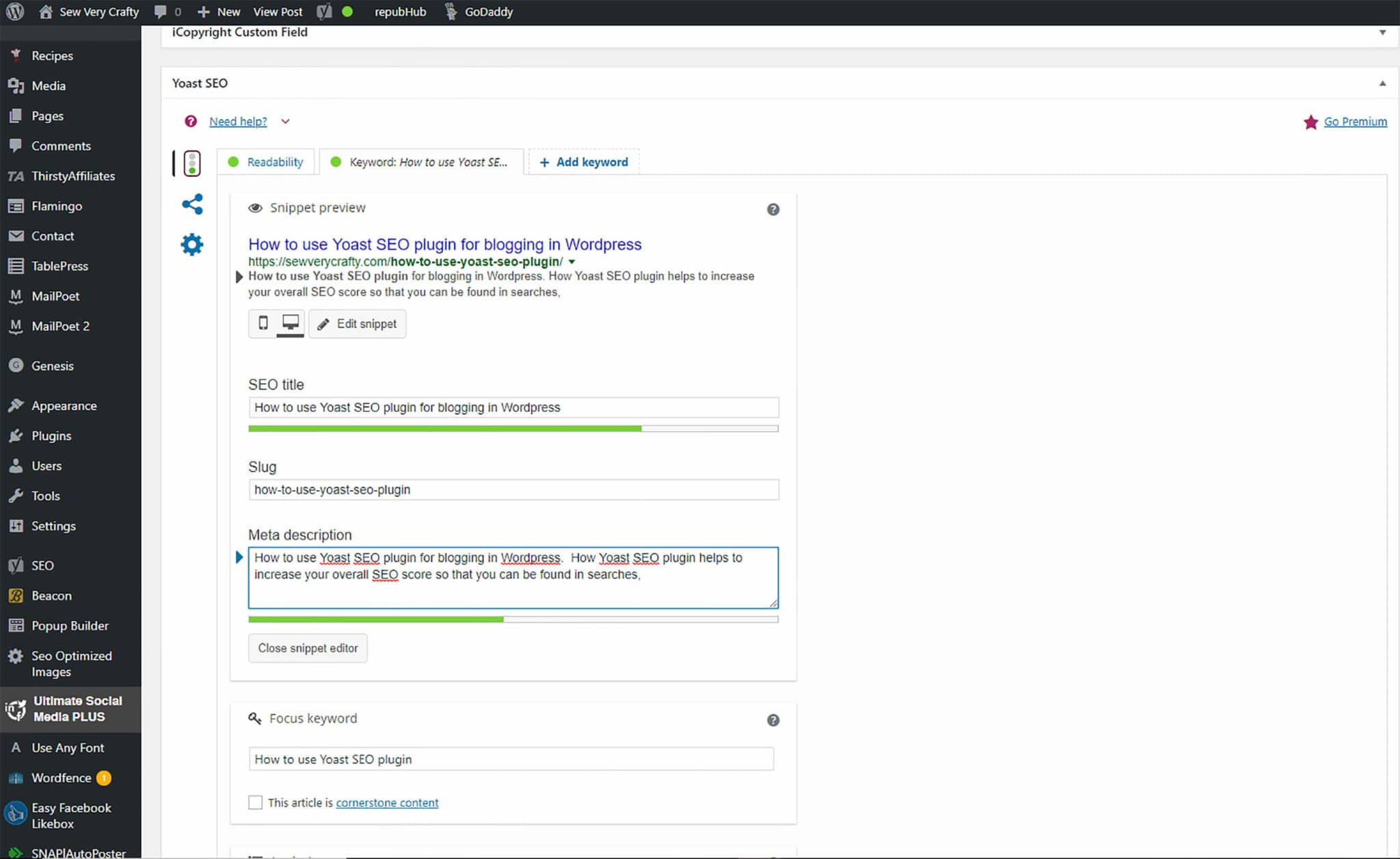Click the Need help question mark icon

pos(191,121)
